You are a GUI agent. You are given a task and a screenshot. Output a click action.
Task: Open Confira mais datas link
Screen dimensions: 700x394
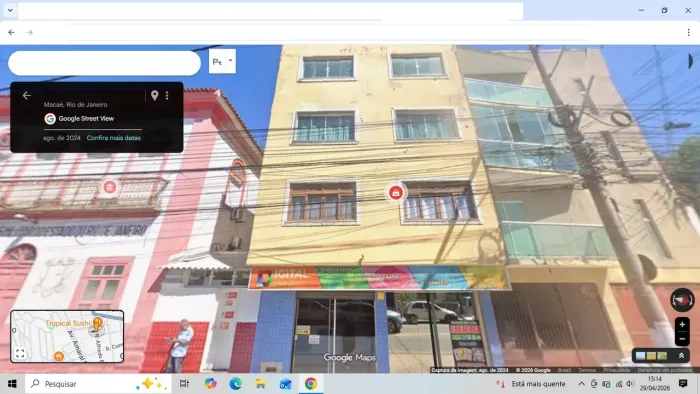[x=114, y=138]
